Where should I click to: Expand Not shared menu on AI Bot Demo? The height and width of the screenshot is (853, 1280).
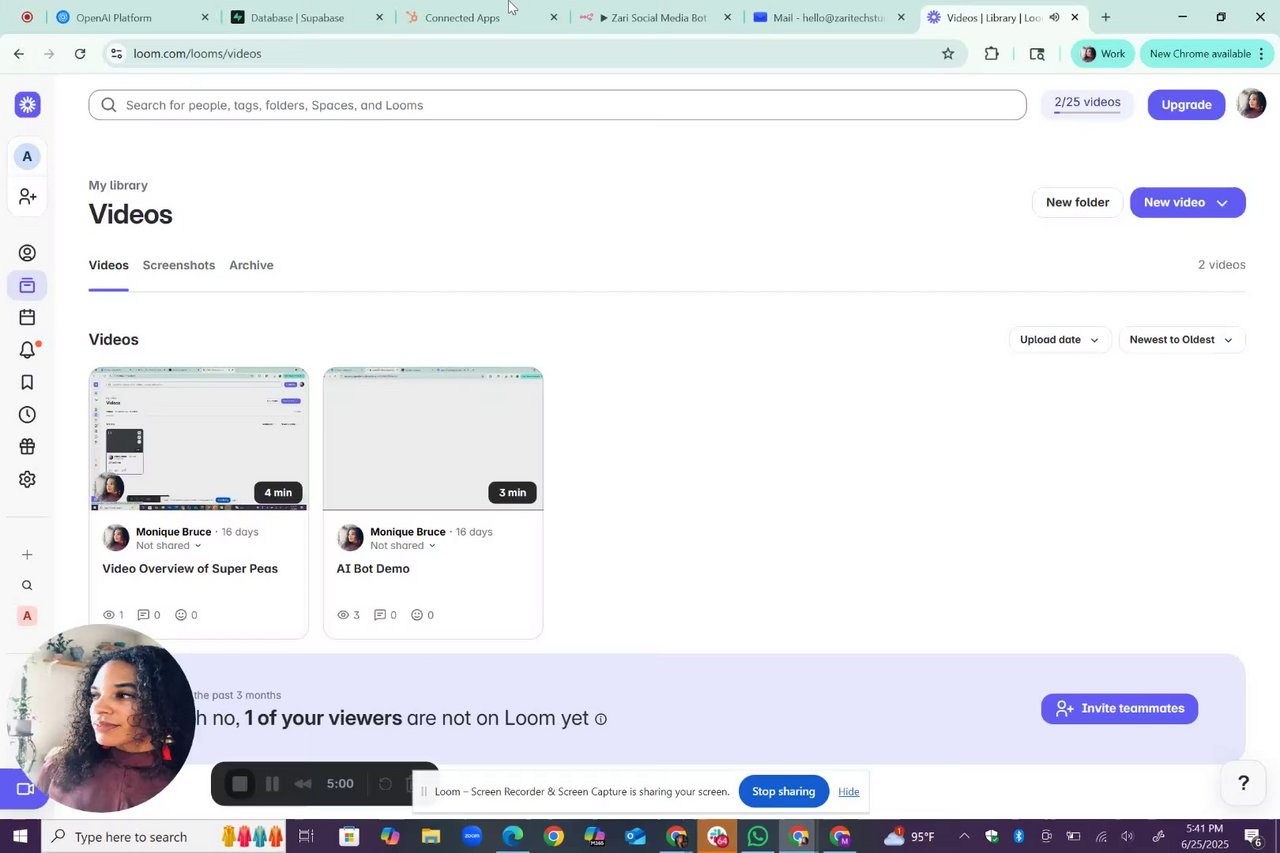(403, 546)
